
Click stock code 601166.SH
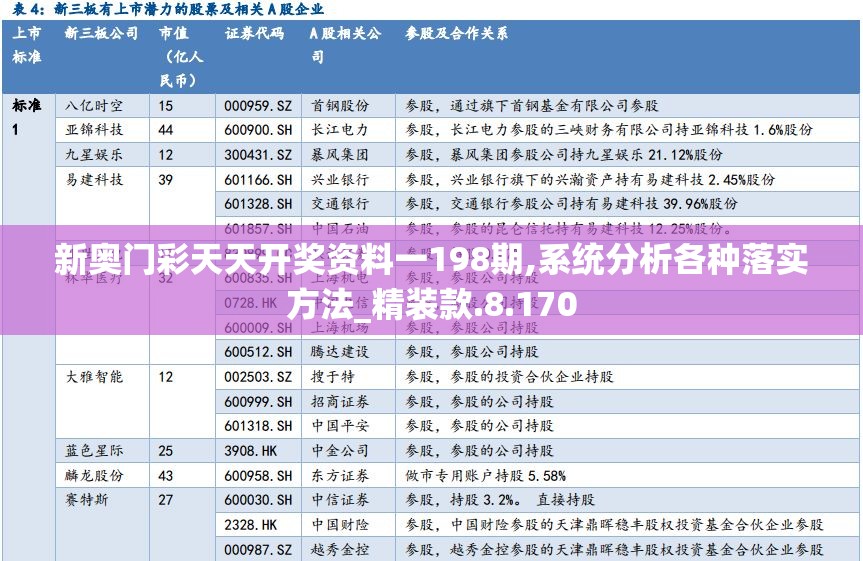click(258, 179)
